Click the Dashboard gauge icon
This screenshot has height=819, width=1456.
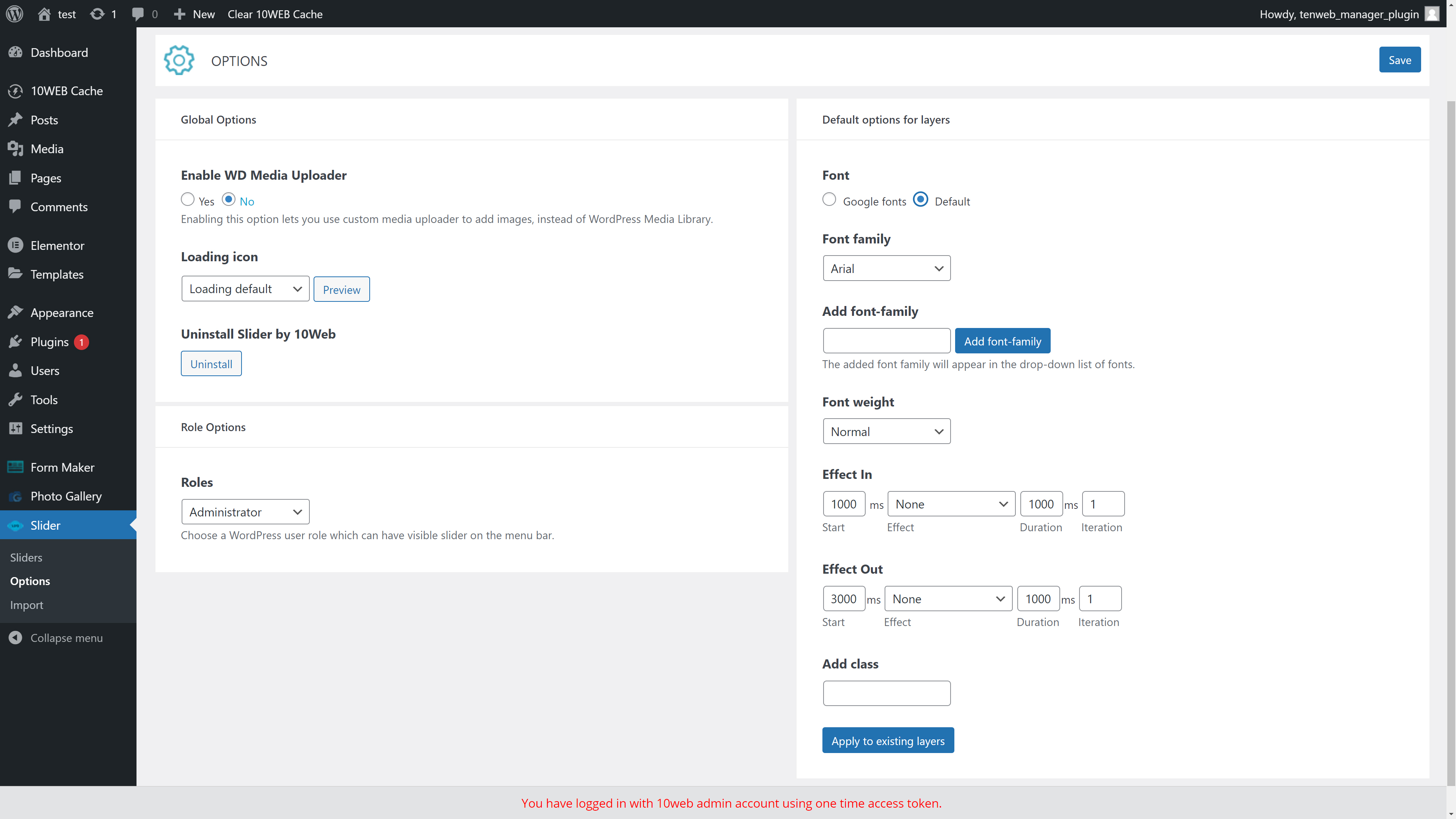tap(15, 52)
